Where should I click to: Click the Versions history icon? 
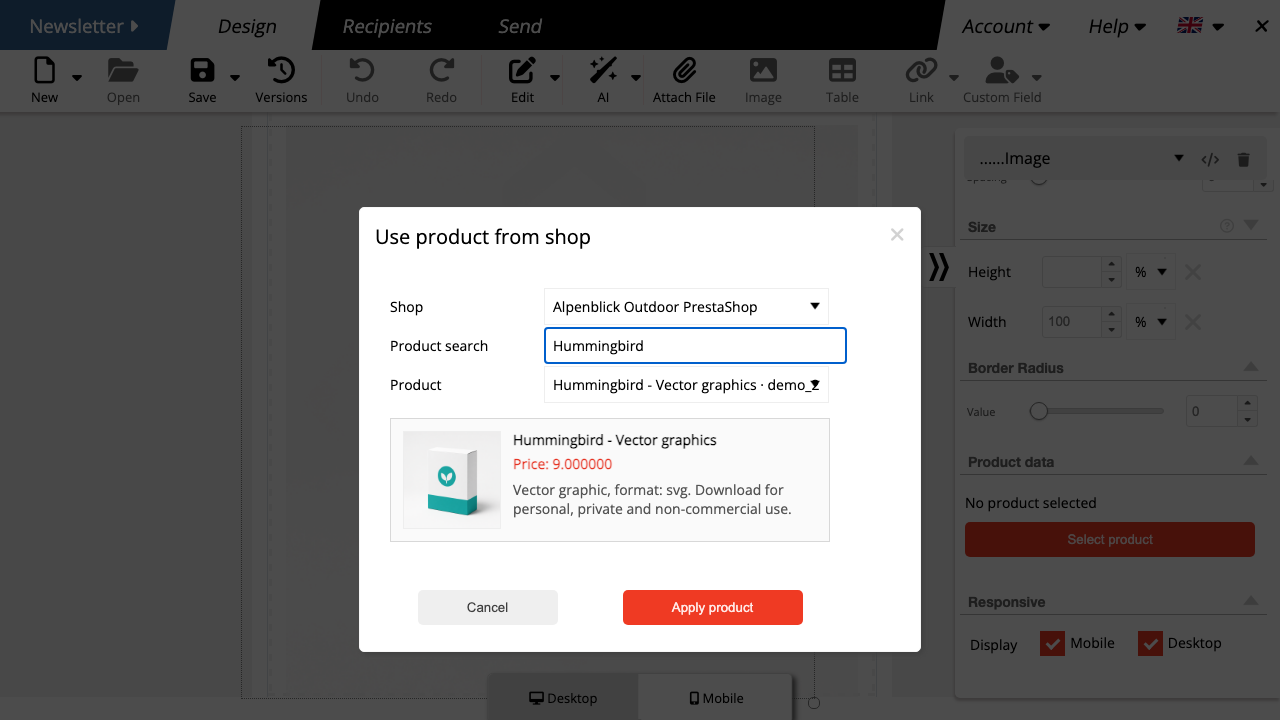[281, 71]
